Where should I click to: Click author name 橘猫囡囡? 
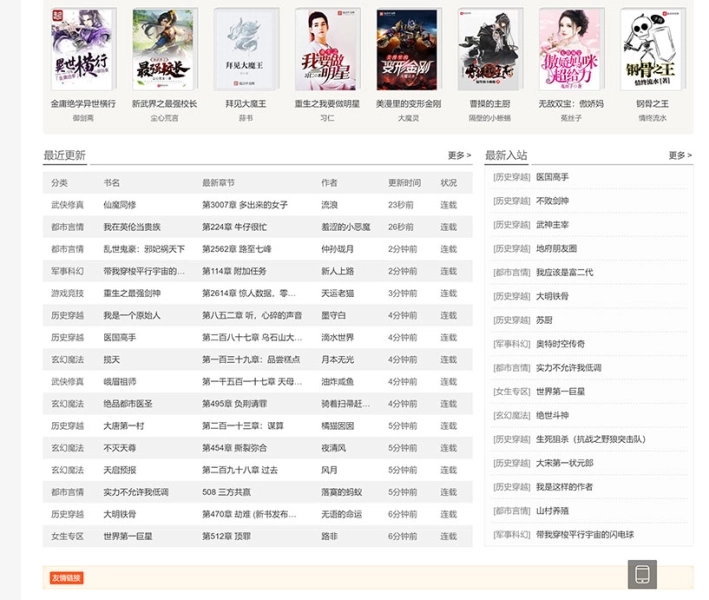point(338,426)
